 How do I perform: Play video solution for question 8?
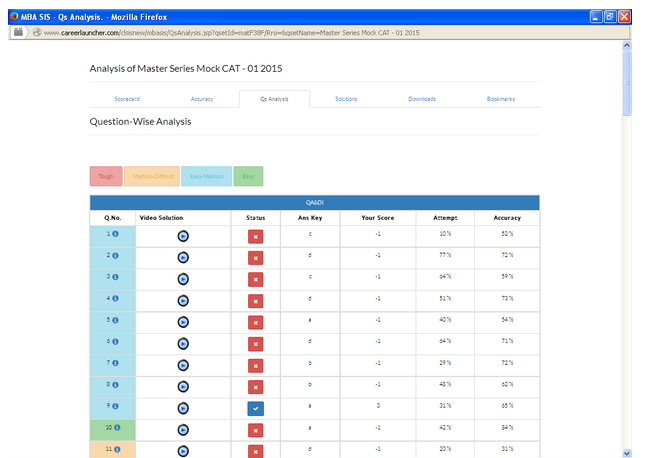[183, 386]
